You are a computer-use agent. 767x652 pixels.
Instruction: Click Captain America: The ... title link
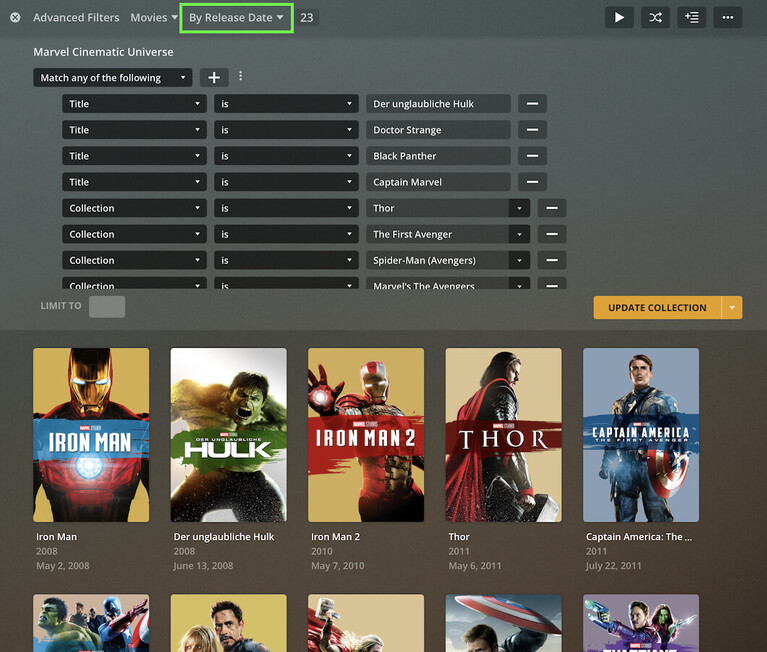coord(639,537)
